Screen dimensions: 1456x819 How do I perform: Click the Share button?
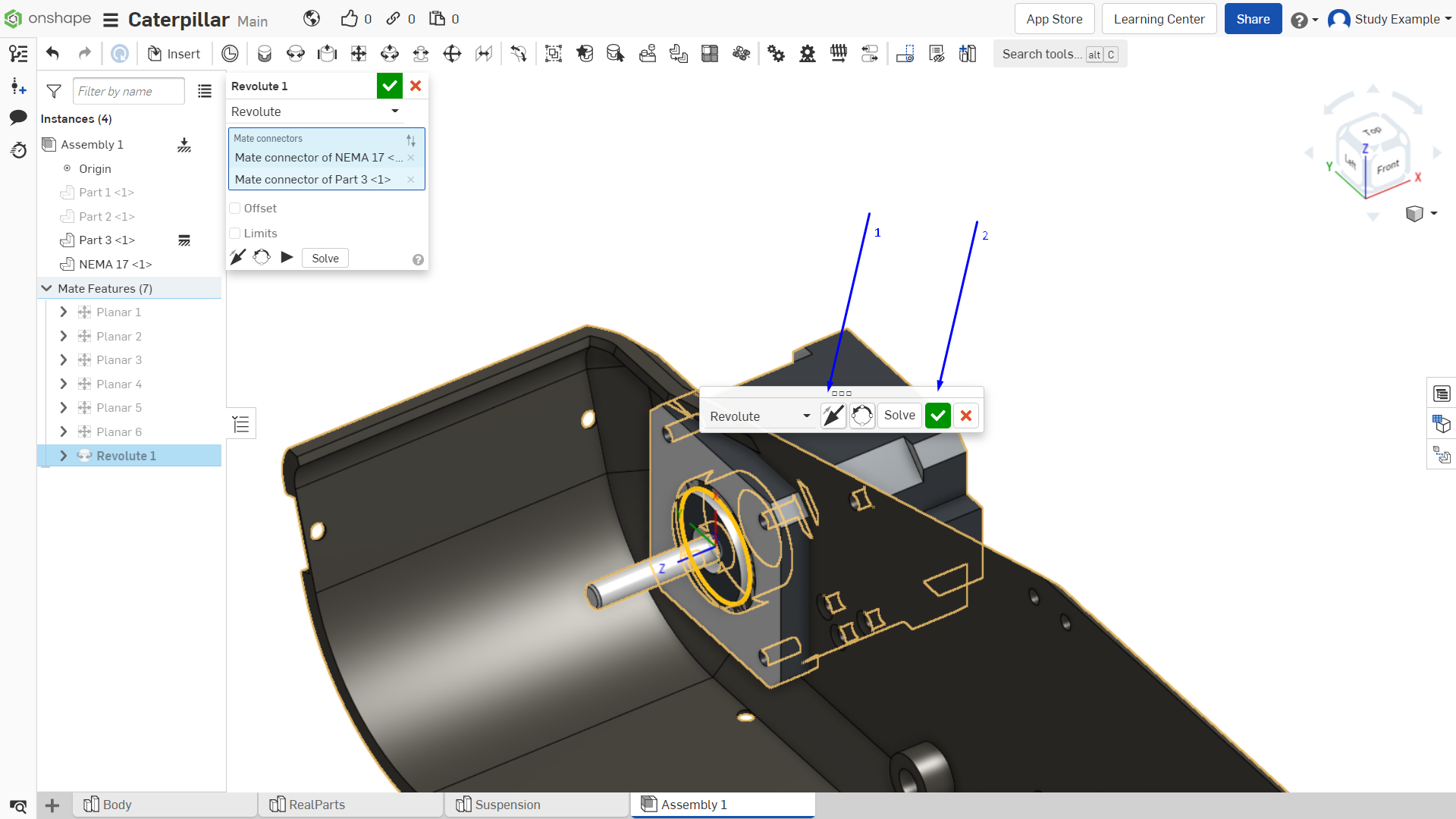coord(1253,19)
